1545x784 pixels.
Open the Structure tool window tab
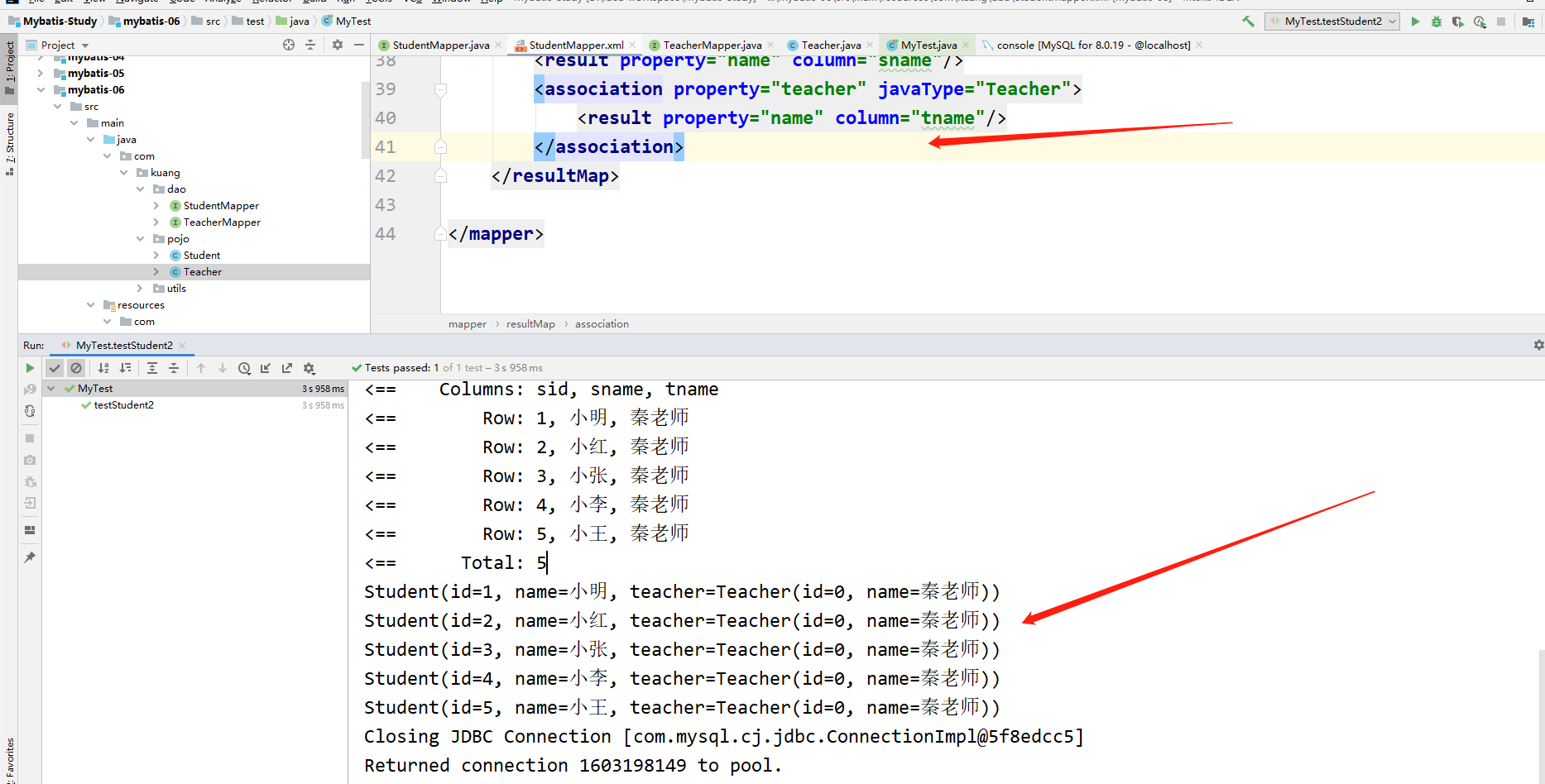click(x=9, y=143)
